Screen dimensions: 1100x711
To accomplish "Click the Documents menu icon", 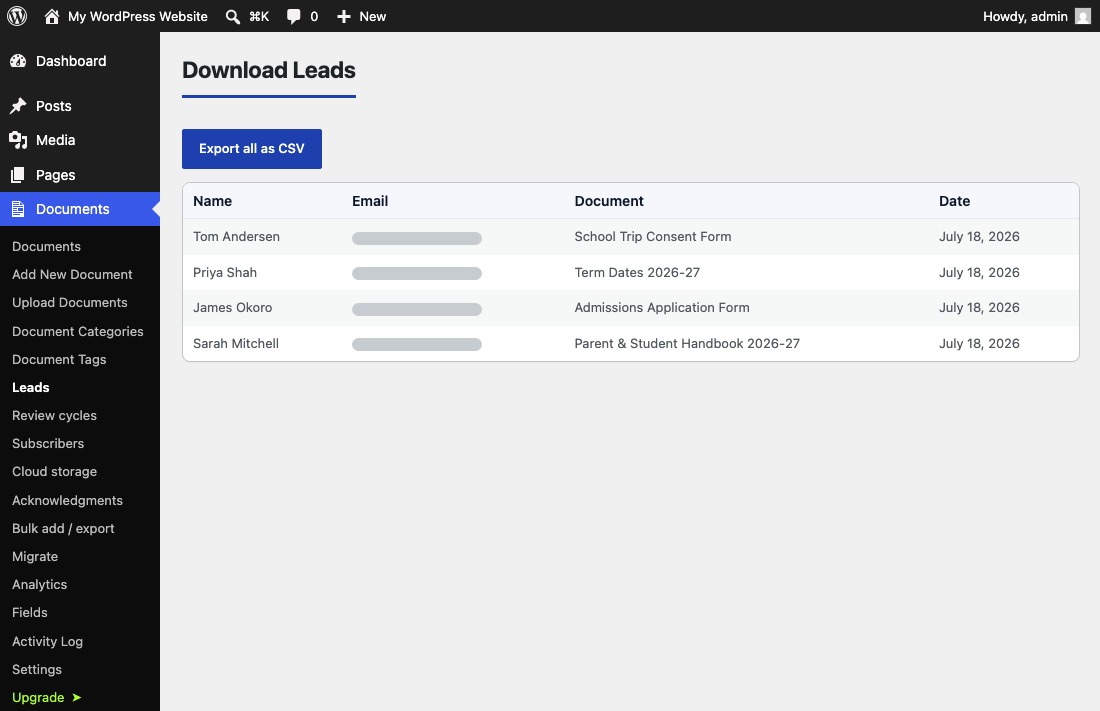I will [18, 209].
